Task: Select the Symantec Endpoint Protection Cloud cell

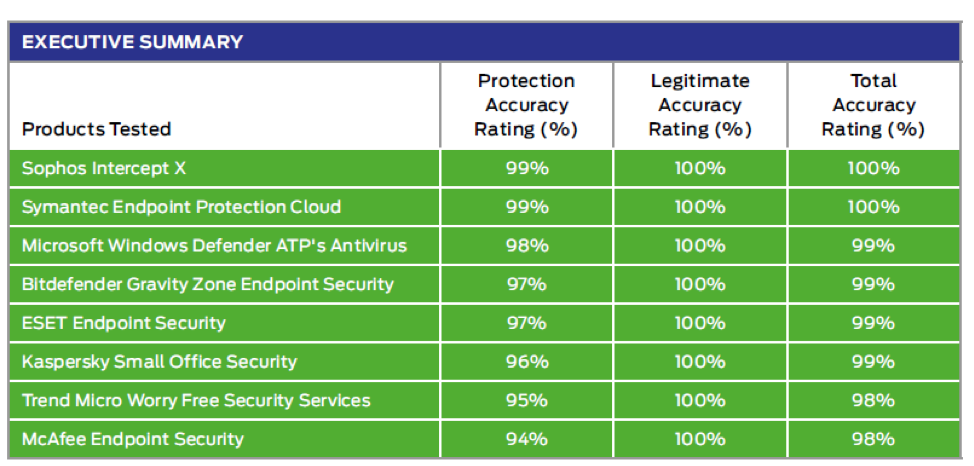Action: click(x=224, y=207)
